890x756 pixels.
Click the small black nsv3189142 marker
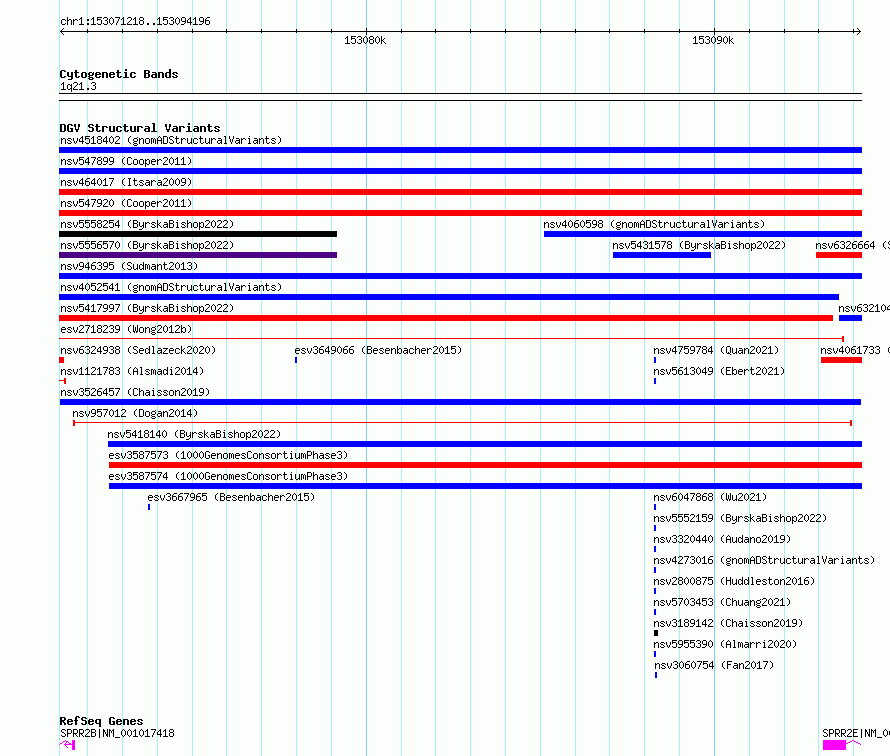click(656, 633)
